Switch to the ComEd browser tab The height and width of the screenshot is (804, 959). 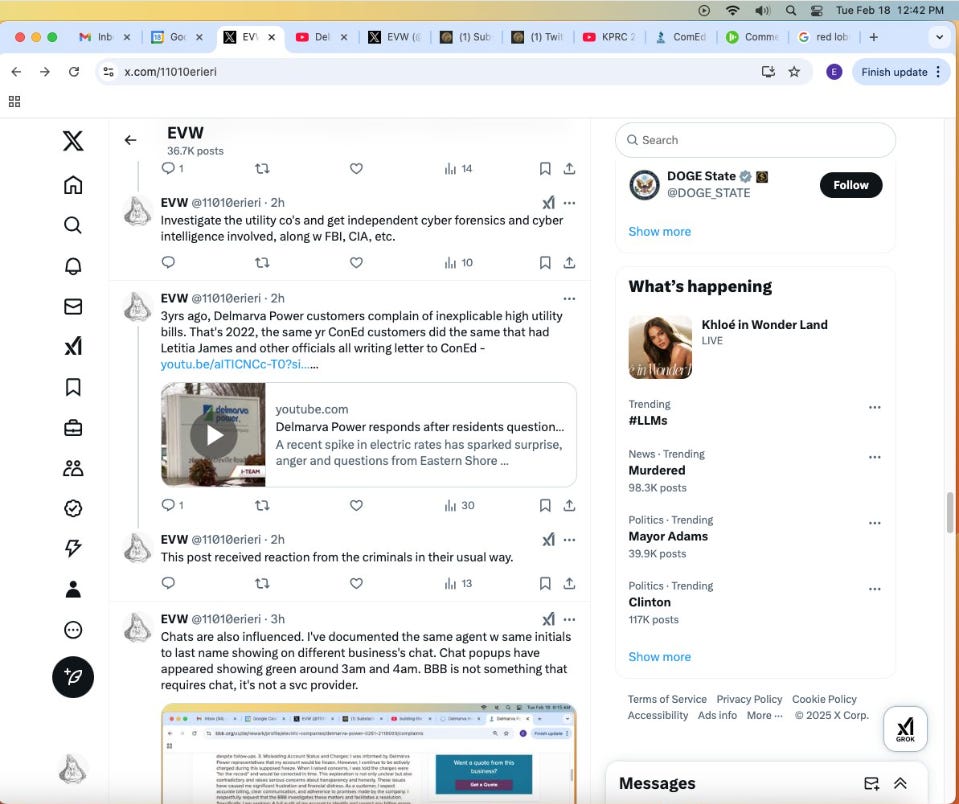(683, 37)
